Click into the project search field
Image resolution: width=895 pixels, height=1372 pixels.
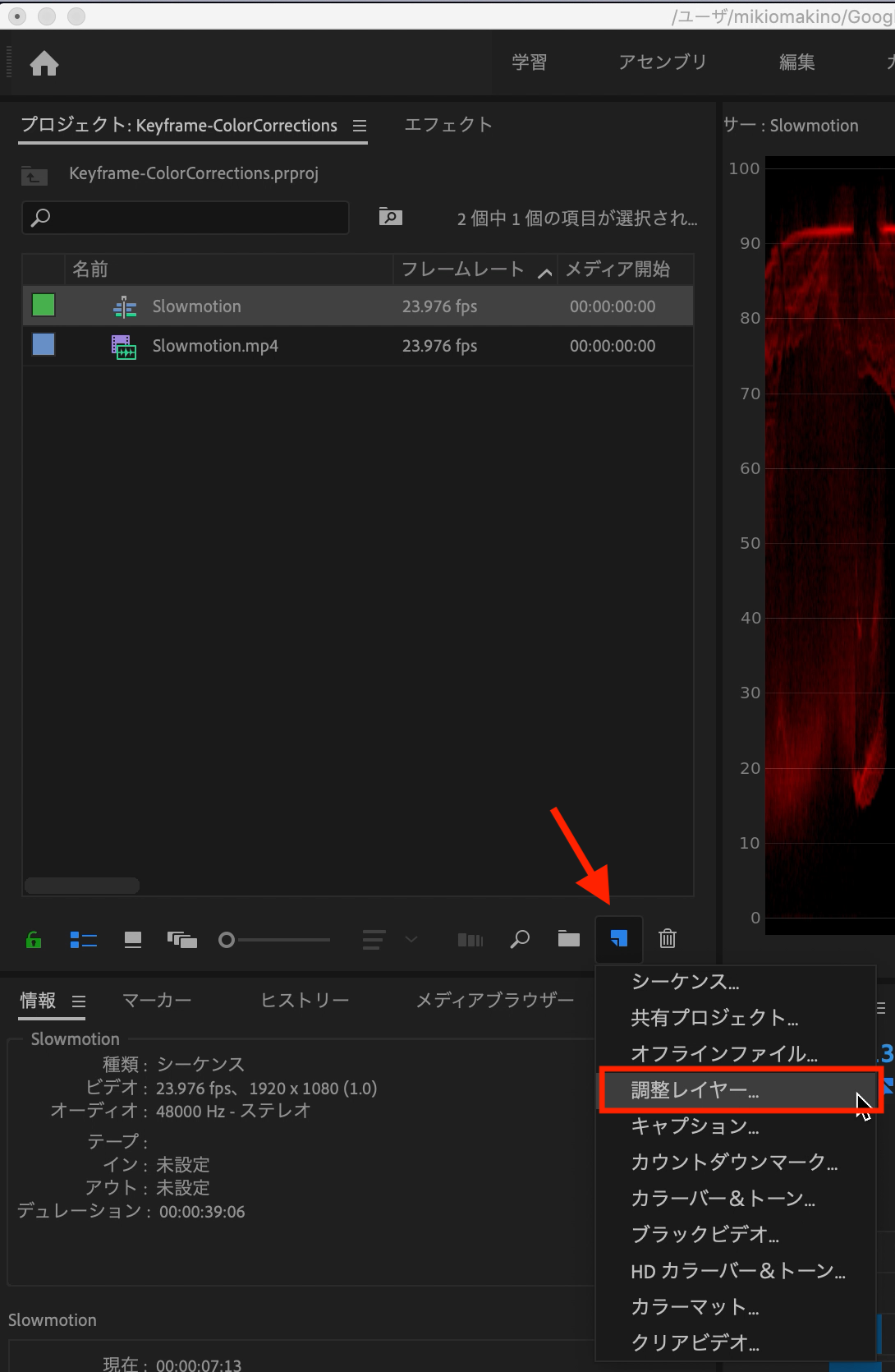(x=186, y=218)
